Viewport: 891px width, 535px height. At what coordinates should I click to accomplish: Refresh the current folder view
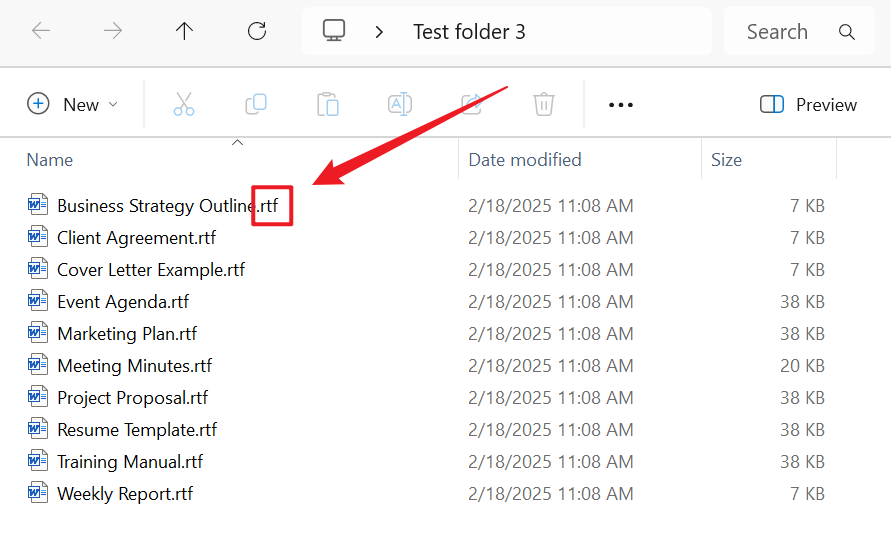pyautogui.click(x=257, y=31)
